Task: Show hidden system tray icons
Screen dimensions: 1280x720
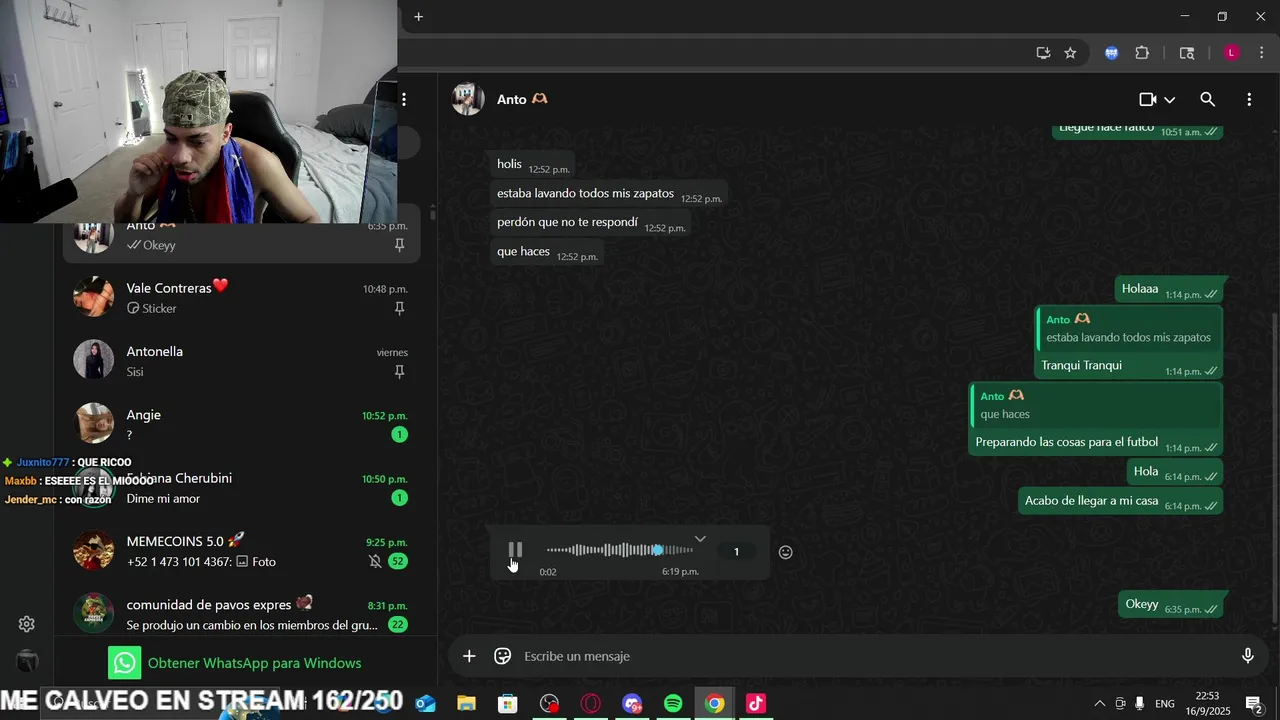Action: [1100, 704]
